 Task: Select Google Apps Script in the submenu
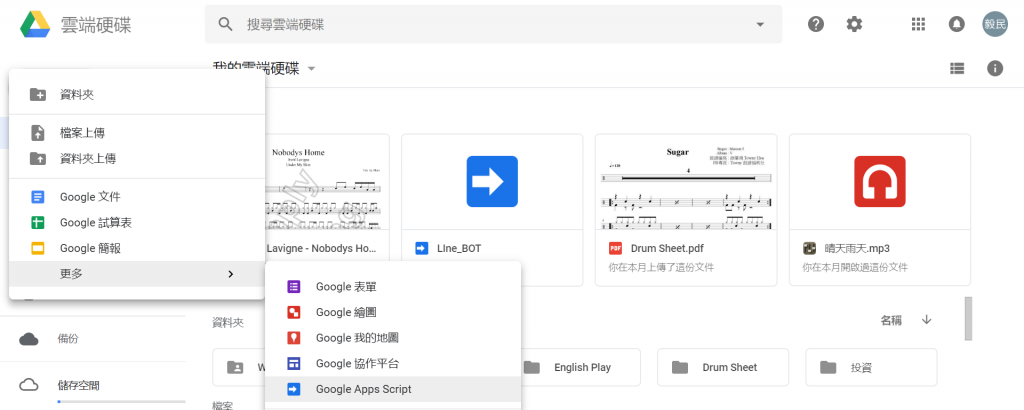[x=393, y=389]
